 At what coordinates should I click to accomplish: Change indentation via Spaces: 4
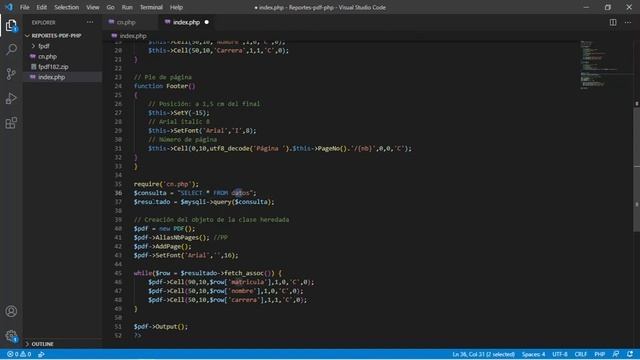(x=533, y=354)
